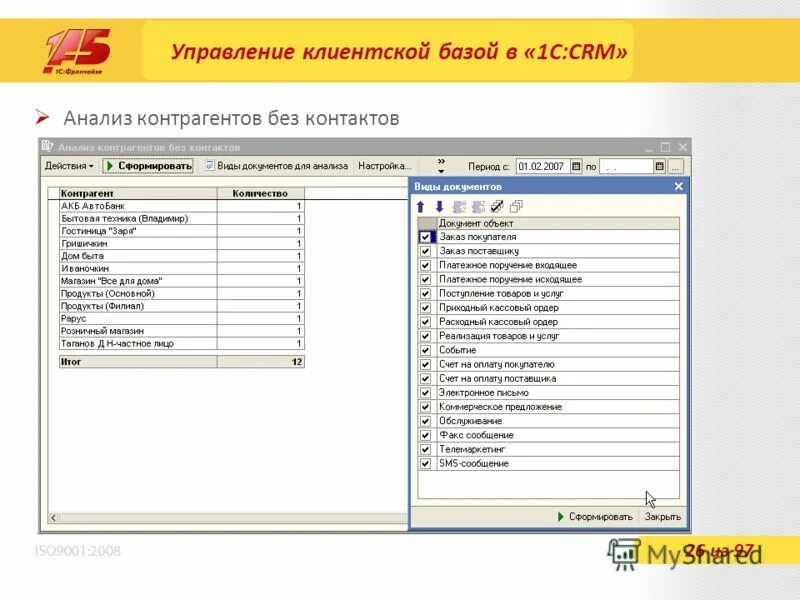This screenshot has width=800, height=600.
Task: Select Розничный магазин row
Action: [182, 331]
